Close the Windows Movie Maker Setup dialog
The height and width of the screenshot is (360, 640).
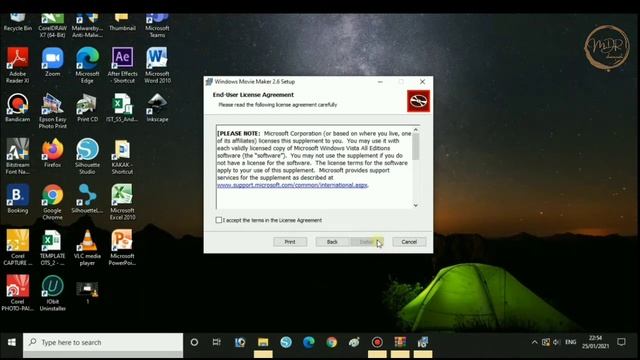coord(422,82)
